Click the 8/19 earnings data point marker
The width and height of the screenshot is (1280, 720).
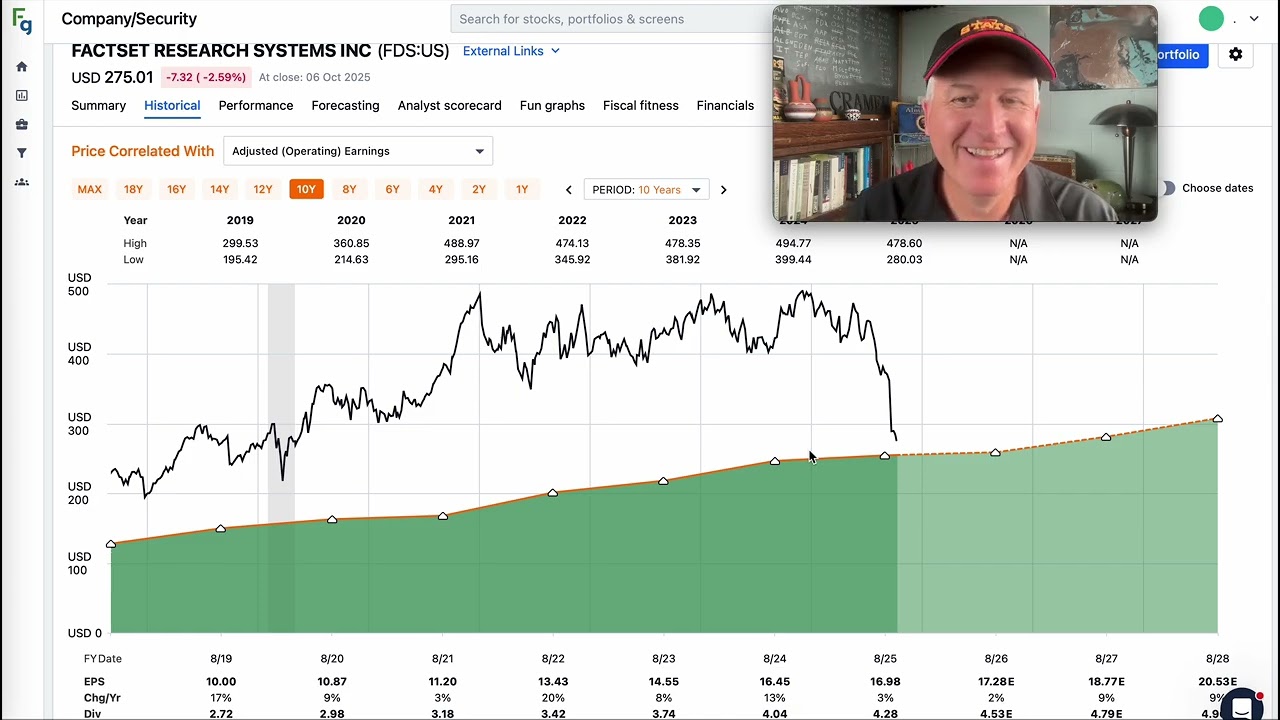(221, 528)
